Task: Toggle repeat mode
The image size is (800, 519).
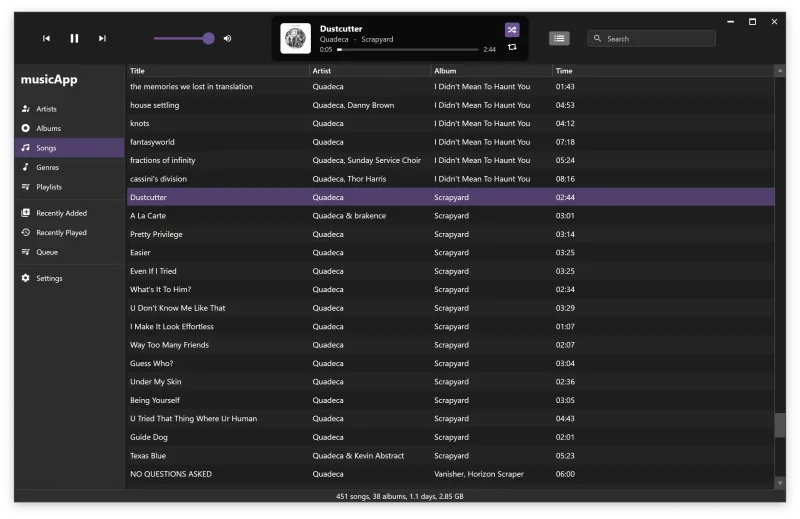Action: click(512, 47)
